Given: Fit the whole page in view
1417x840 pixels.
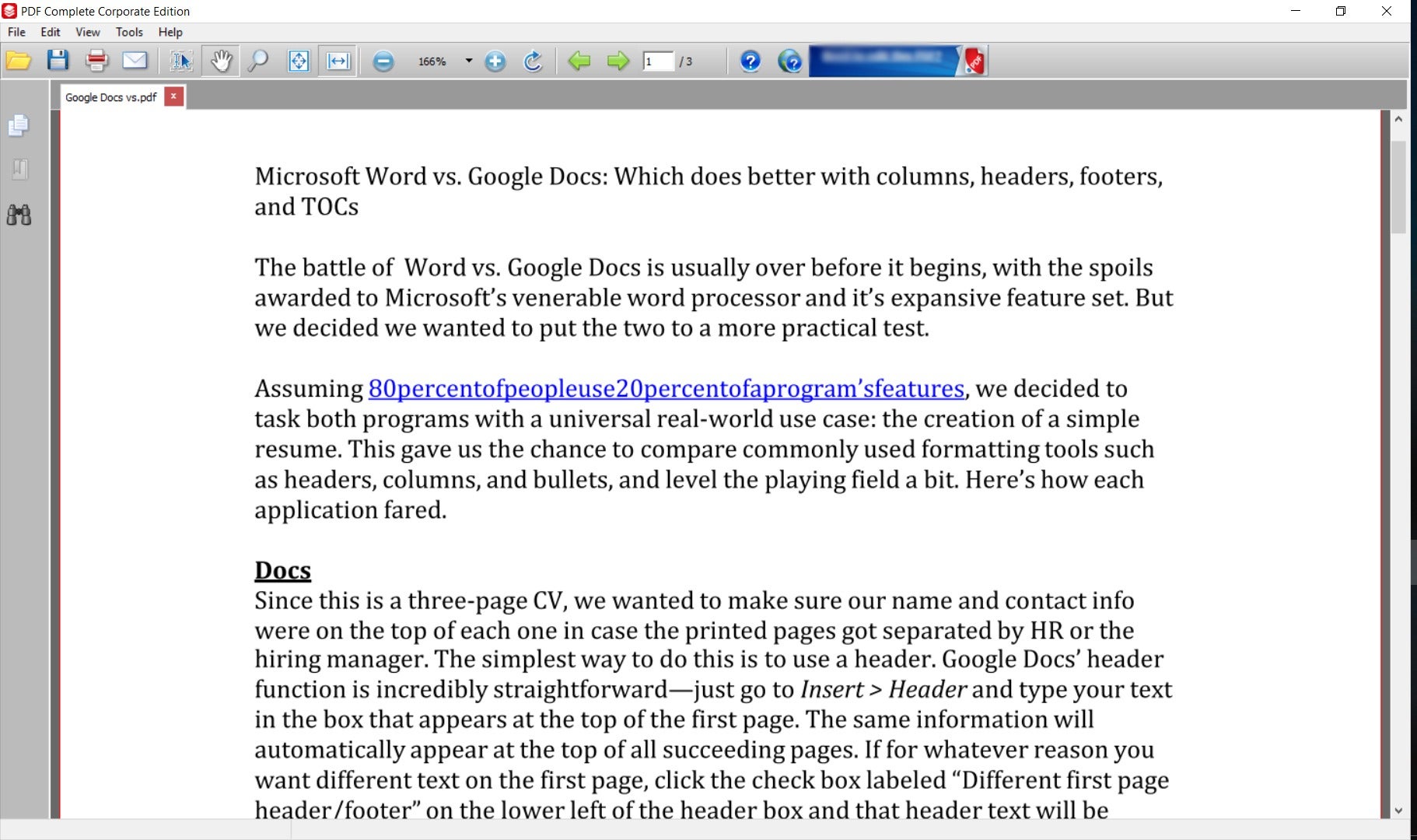Looking at the screenshot, I should point(299,61).
